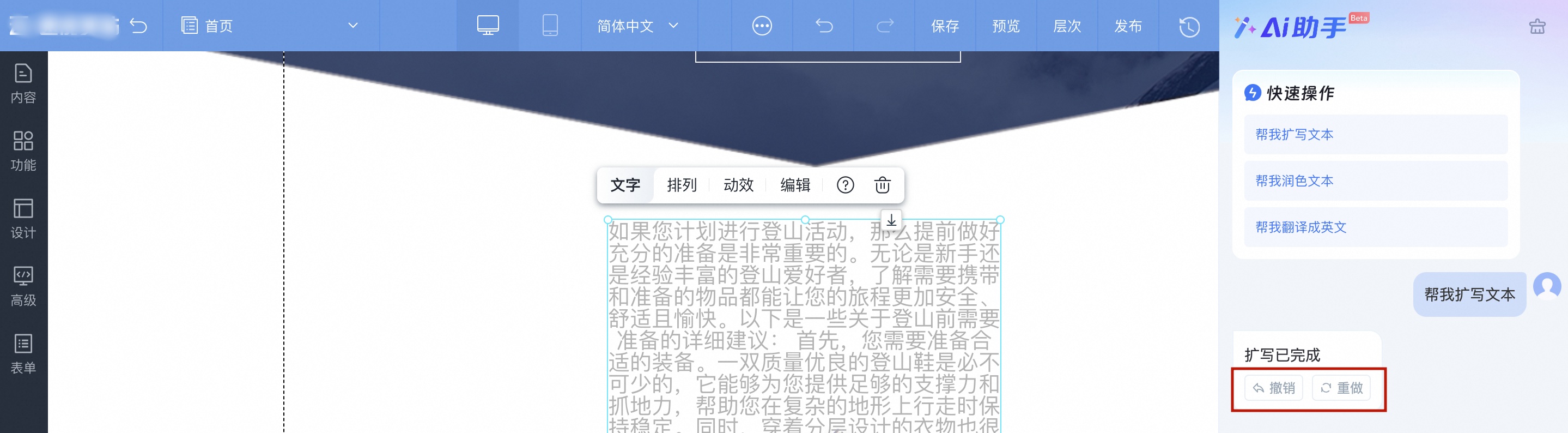This screenshot has height=433, width=1568.
Task: Open the 层次 layers panel
Action: pos(1066,26)
